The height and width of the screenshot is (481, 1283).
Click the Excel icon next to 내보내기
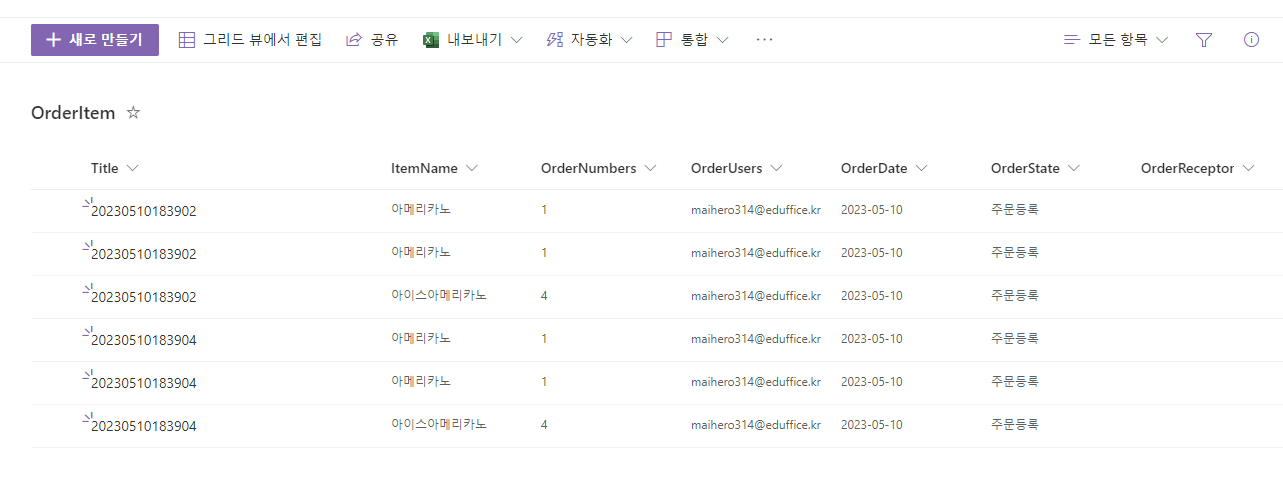pos(432,40)
